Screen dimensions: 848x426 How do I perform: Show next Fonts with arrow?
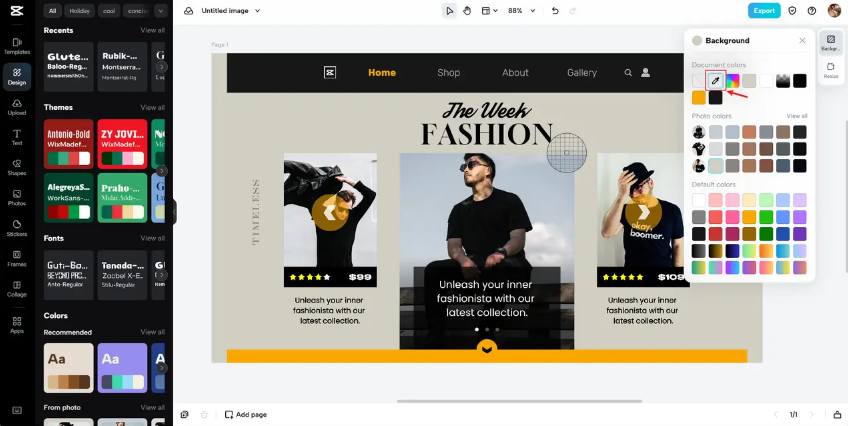(x=162, y=275)
